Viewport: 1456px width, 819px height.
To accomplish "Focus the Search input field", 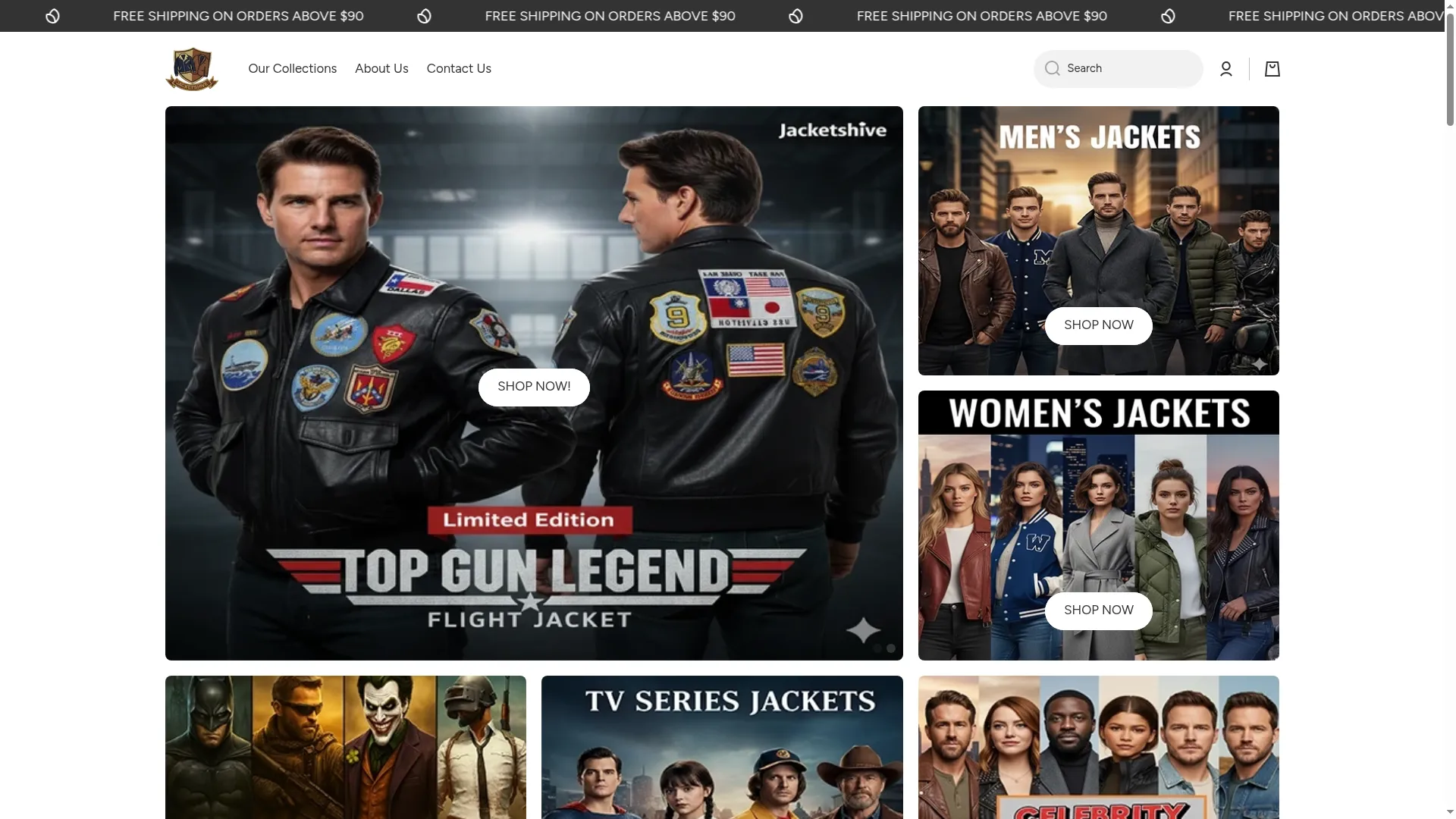I will (1118, 69).
